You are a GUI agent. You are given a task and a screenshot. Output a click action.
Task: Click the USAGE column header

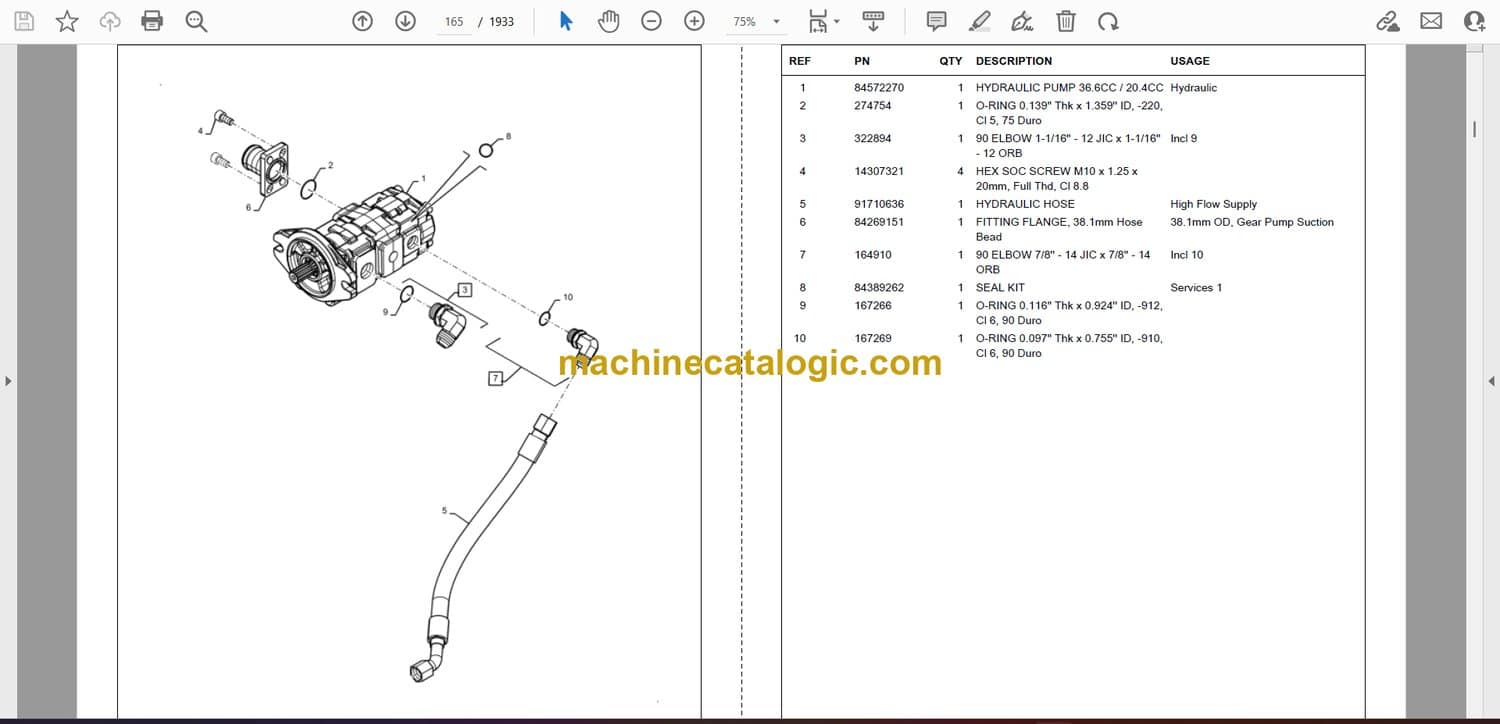pyautogui.click(x=1190, y=61)
